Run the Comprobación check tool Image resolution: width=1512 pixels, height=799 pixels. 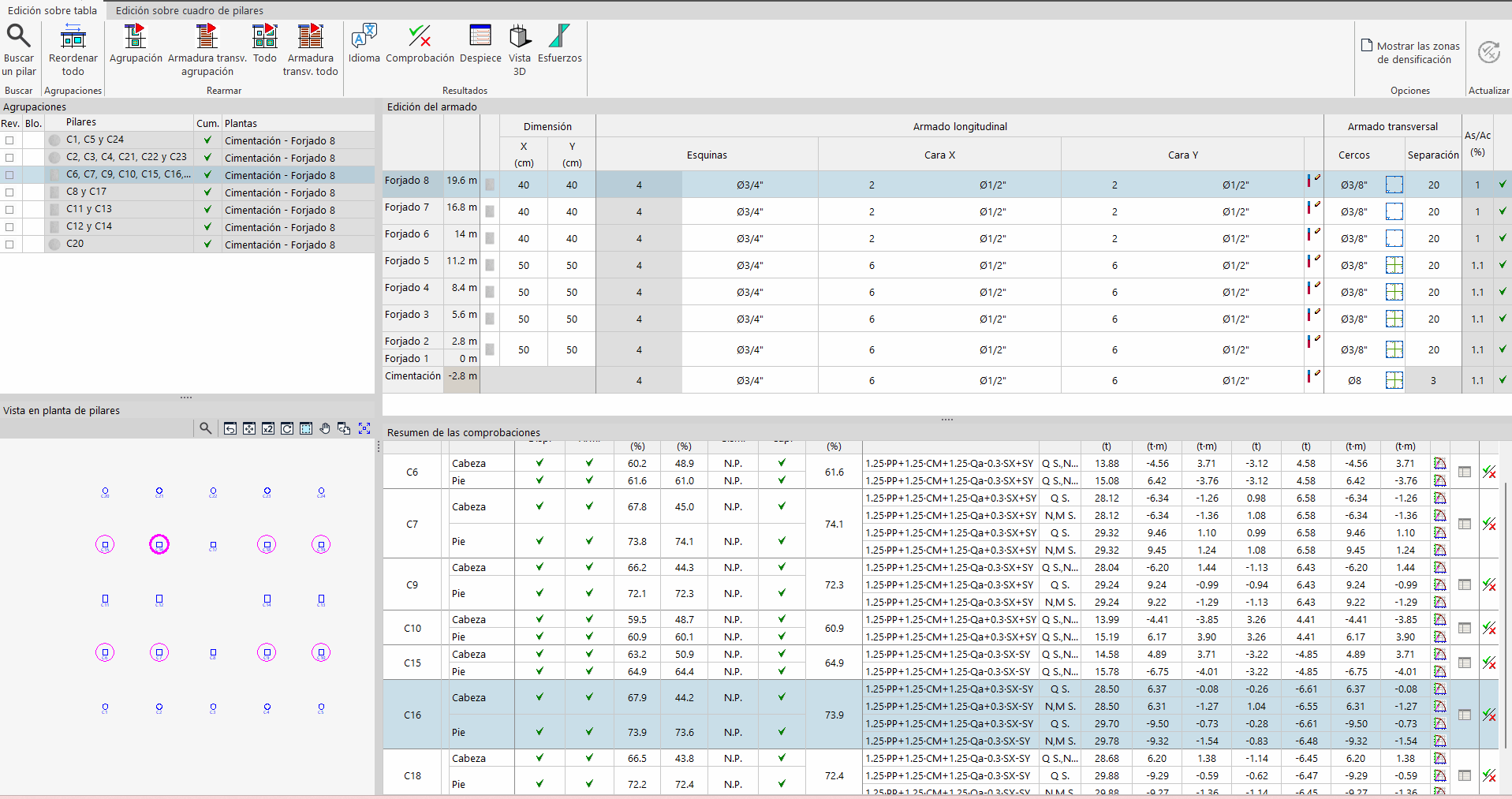coord(420,36)
